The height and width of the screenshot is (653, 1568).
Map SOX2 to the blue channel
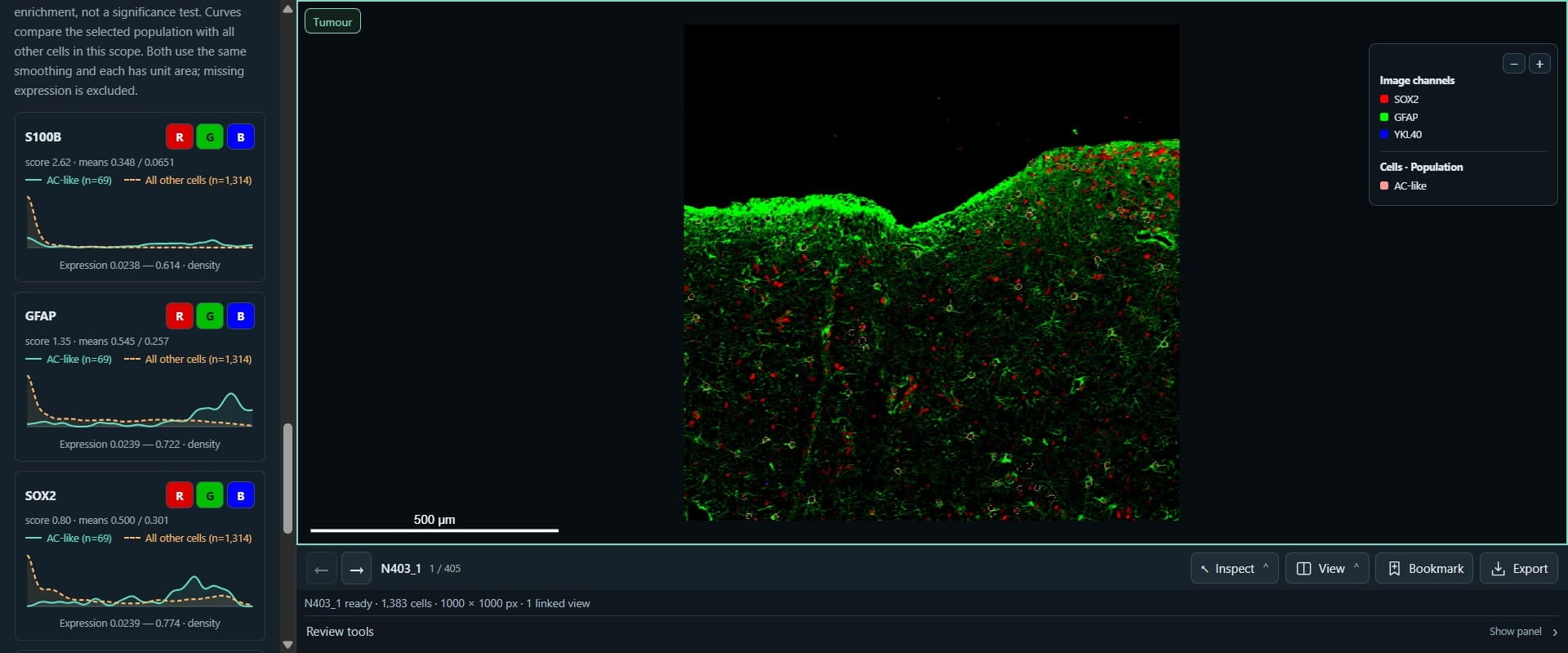(x=240, y=494)
